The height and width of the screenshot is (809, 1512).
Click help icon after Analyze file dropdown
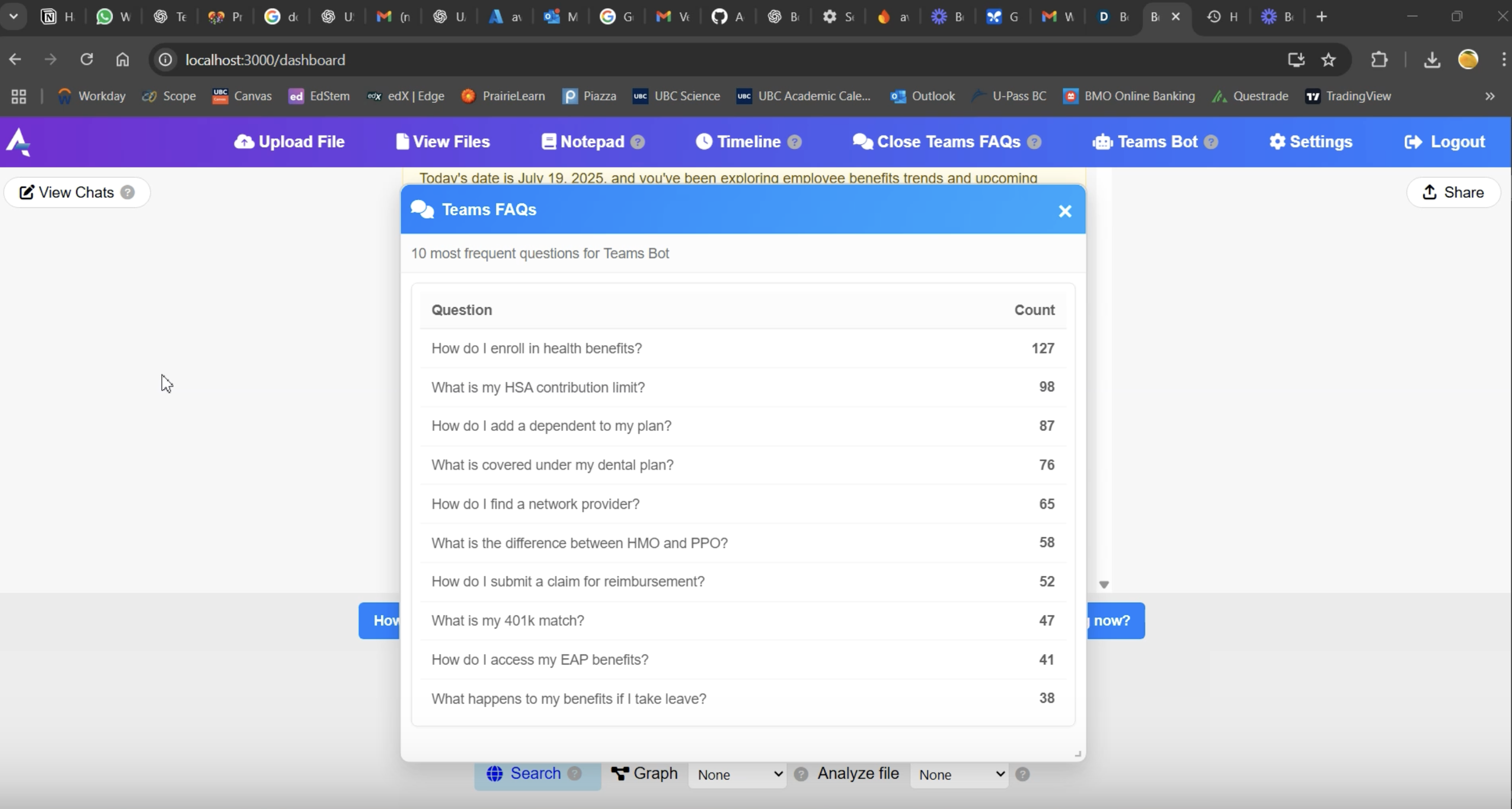click(x=1022, y=775)
